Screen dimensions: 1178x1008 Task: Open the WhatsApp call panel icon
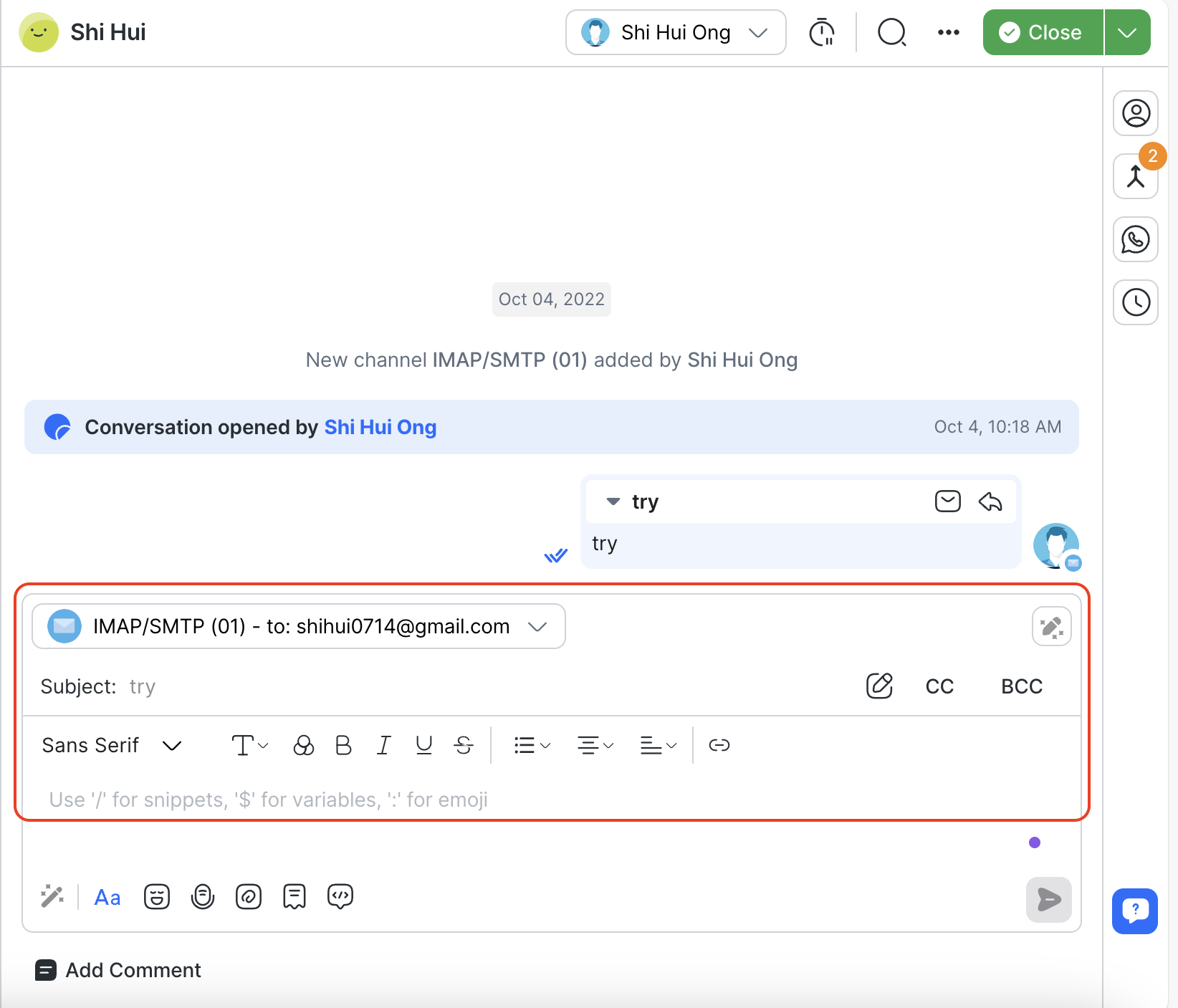pyautogui.click(x=1136, y=239)
